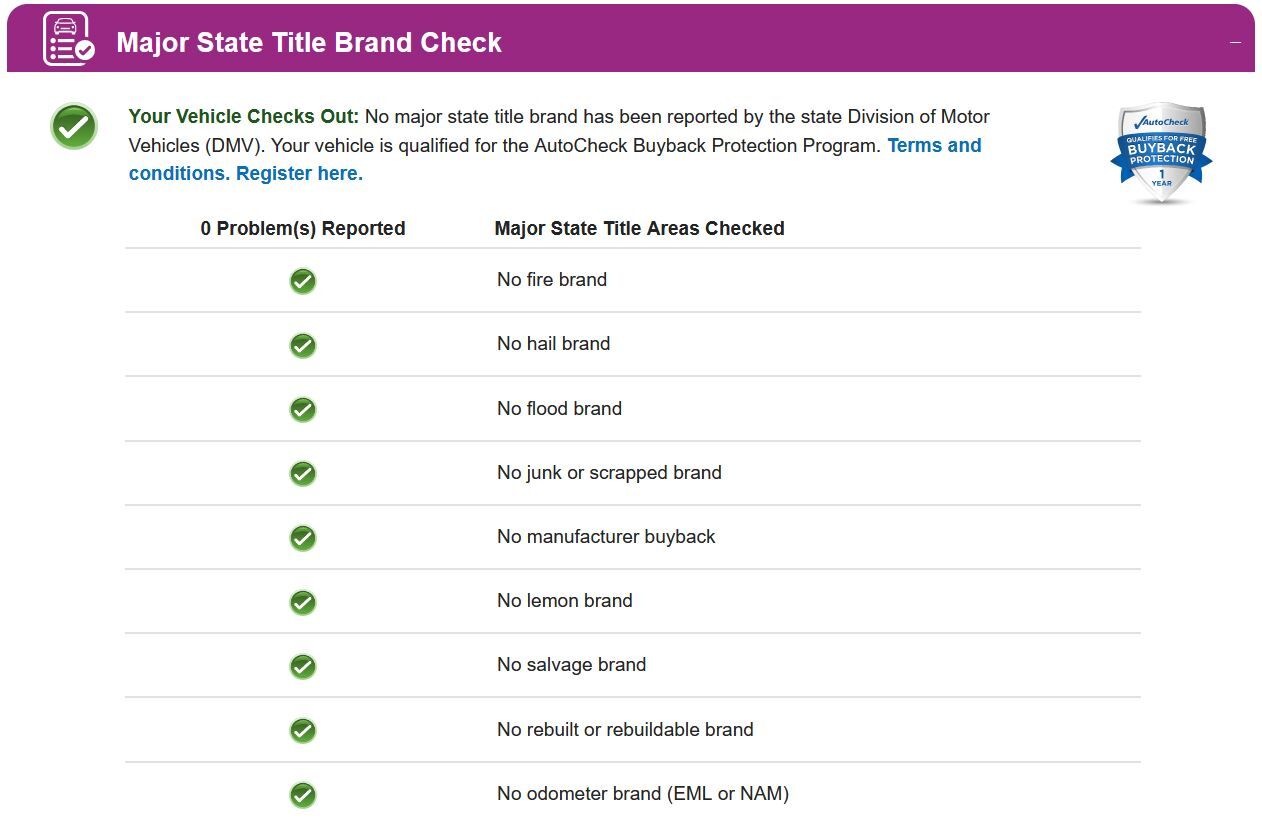Click the green check beside No flood brand
Screen dimensions: 1262x837
coord(303,409)
